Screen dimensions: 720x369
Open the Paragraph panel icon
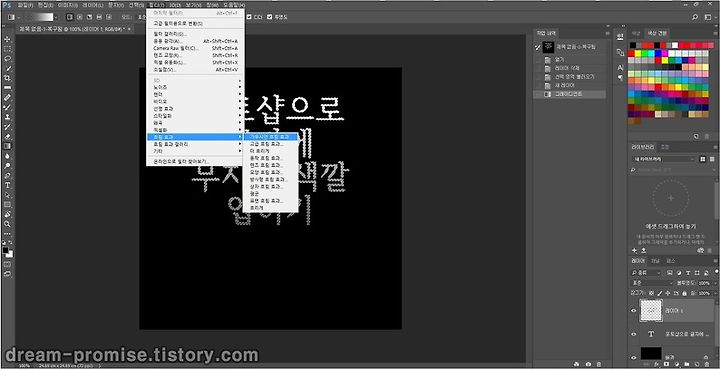620,78
